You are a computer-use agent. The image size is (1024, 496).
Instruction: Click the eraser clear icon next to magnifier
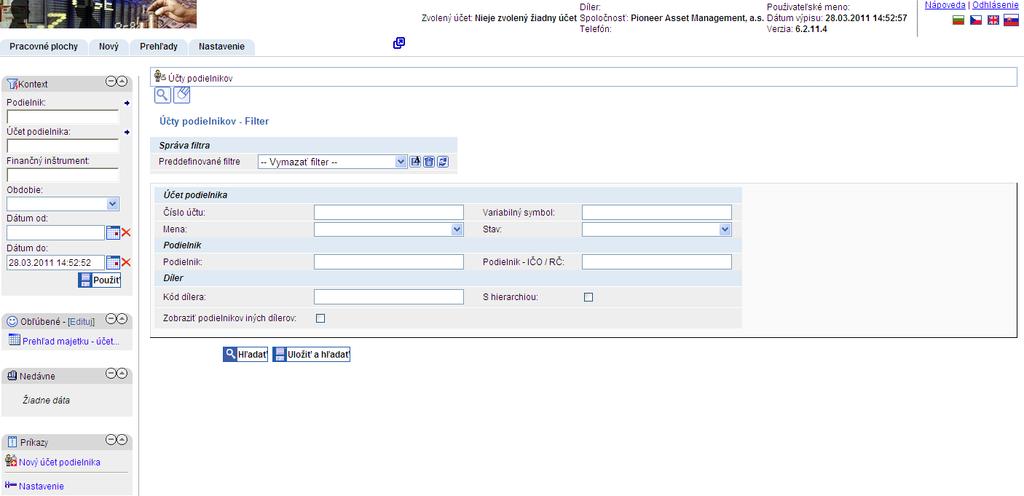point(182,95)
